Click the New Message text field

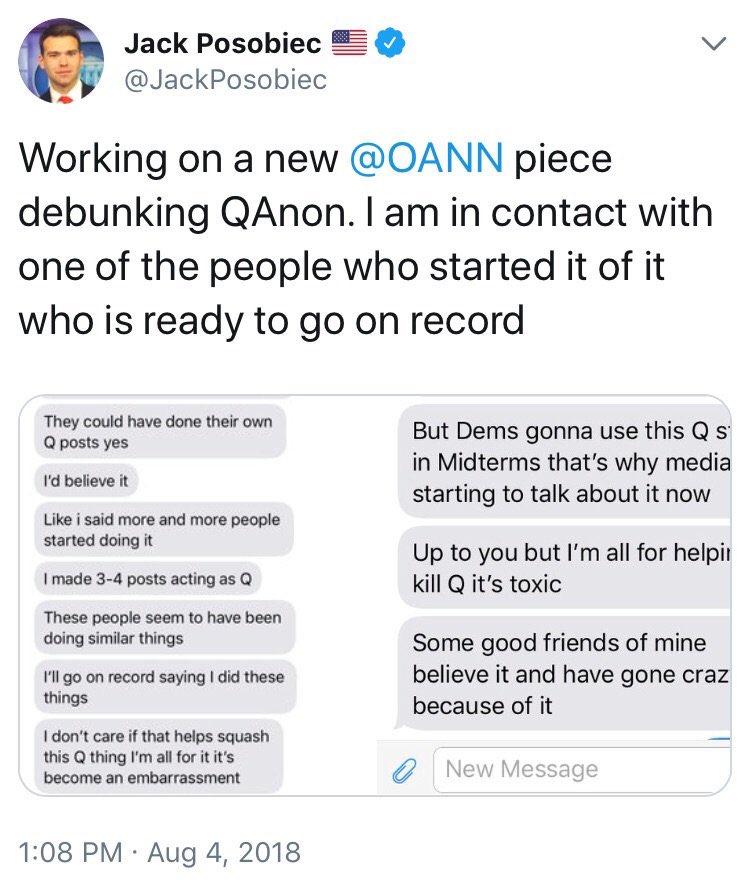click(582, 769)
